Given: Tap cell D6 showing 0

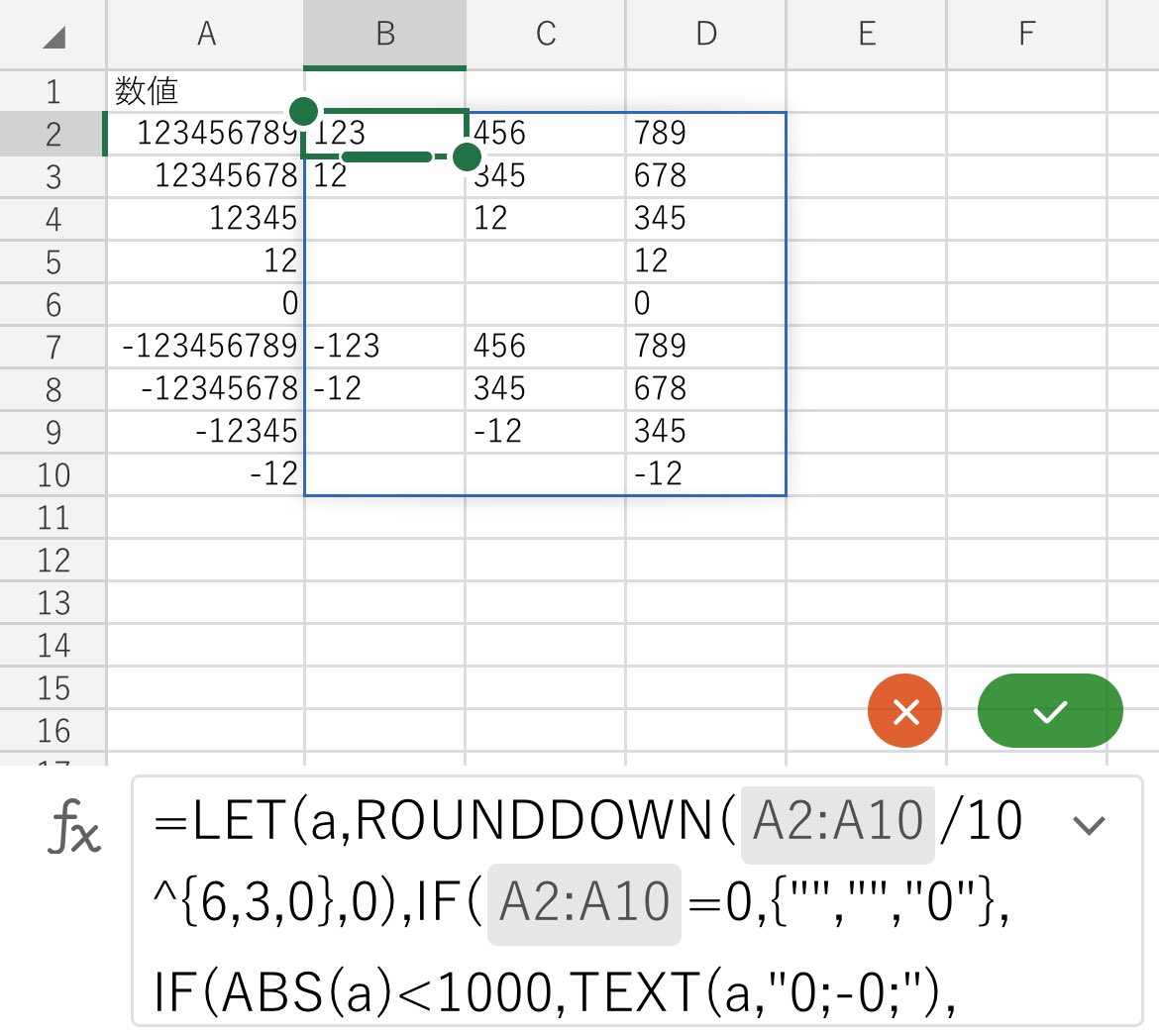Looking at the screenshot, I should (x=706, y=304).
